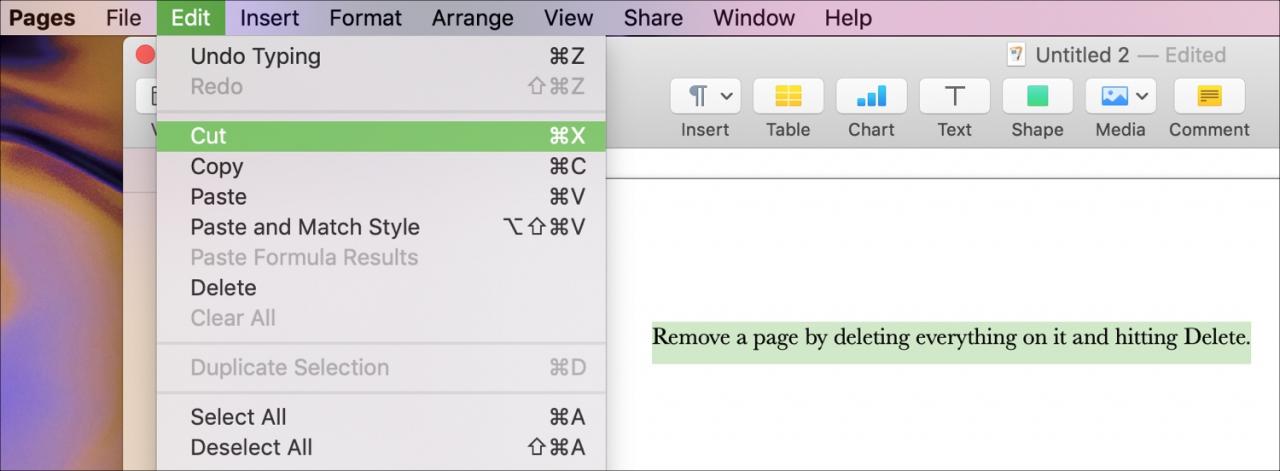Click the document icon beside Untitled 2

1017,54
